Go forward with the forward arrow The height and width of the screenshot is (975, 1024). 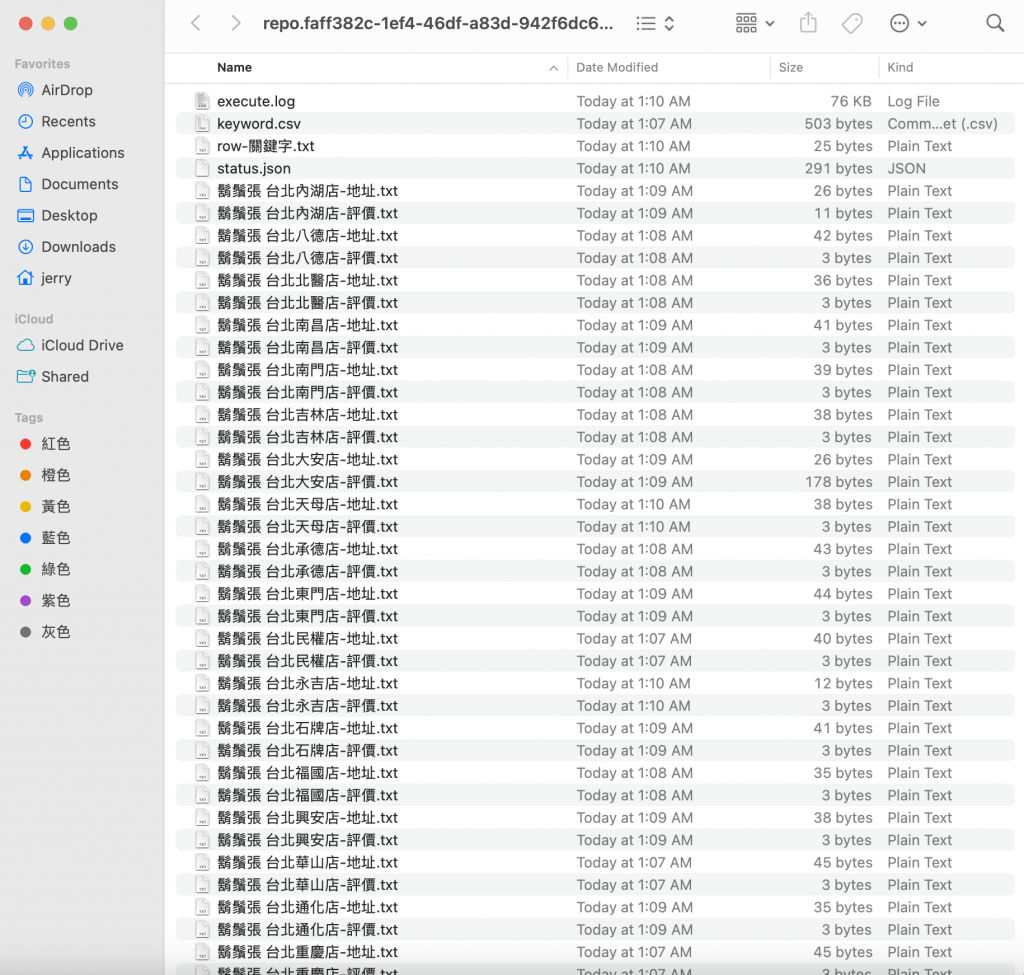pyautogui.click(x=236, y=24)
